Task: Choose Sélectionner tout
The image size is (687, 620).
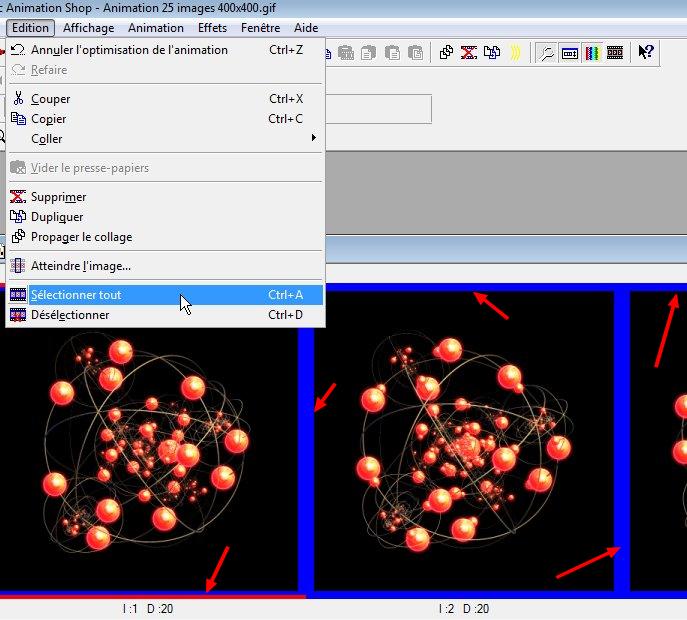Action: pyautogui.click(x=76, y=295)
